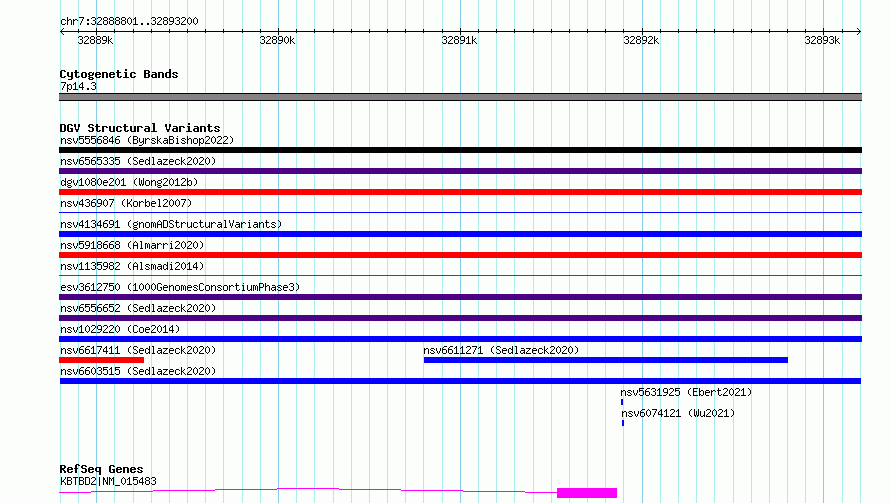
Task: Click nsv436907 (Korbel2007) label
Action: pyautogui.click(x=126, y=203)
